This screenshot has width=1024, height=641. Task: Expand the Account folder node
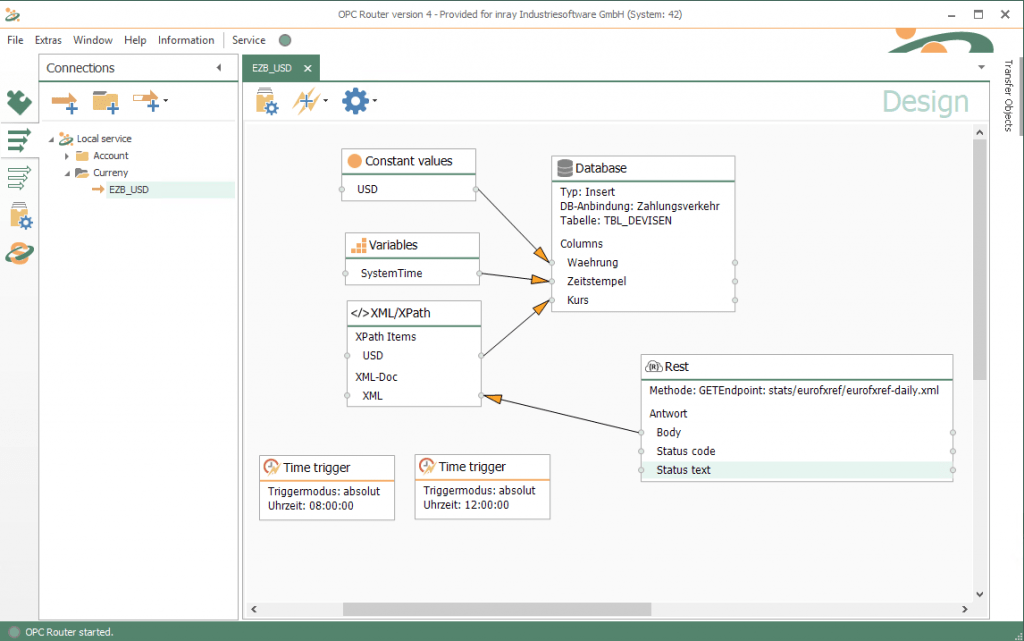(67, 156)
